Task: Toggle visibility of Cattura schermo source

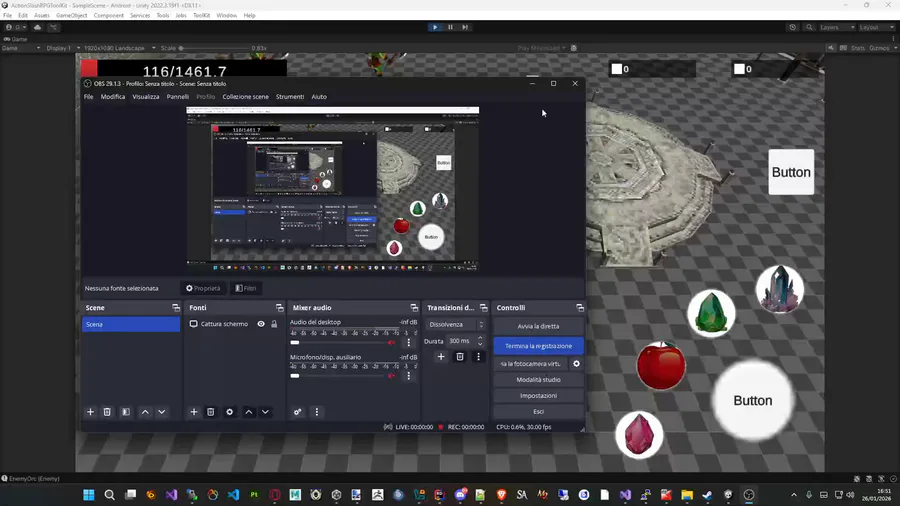Action: (261, 324)
